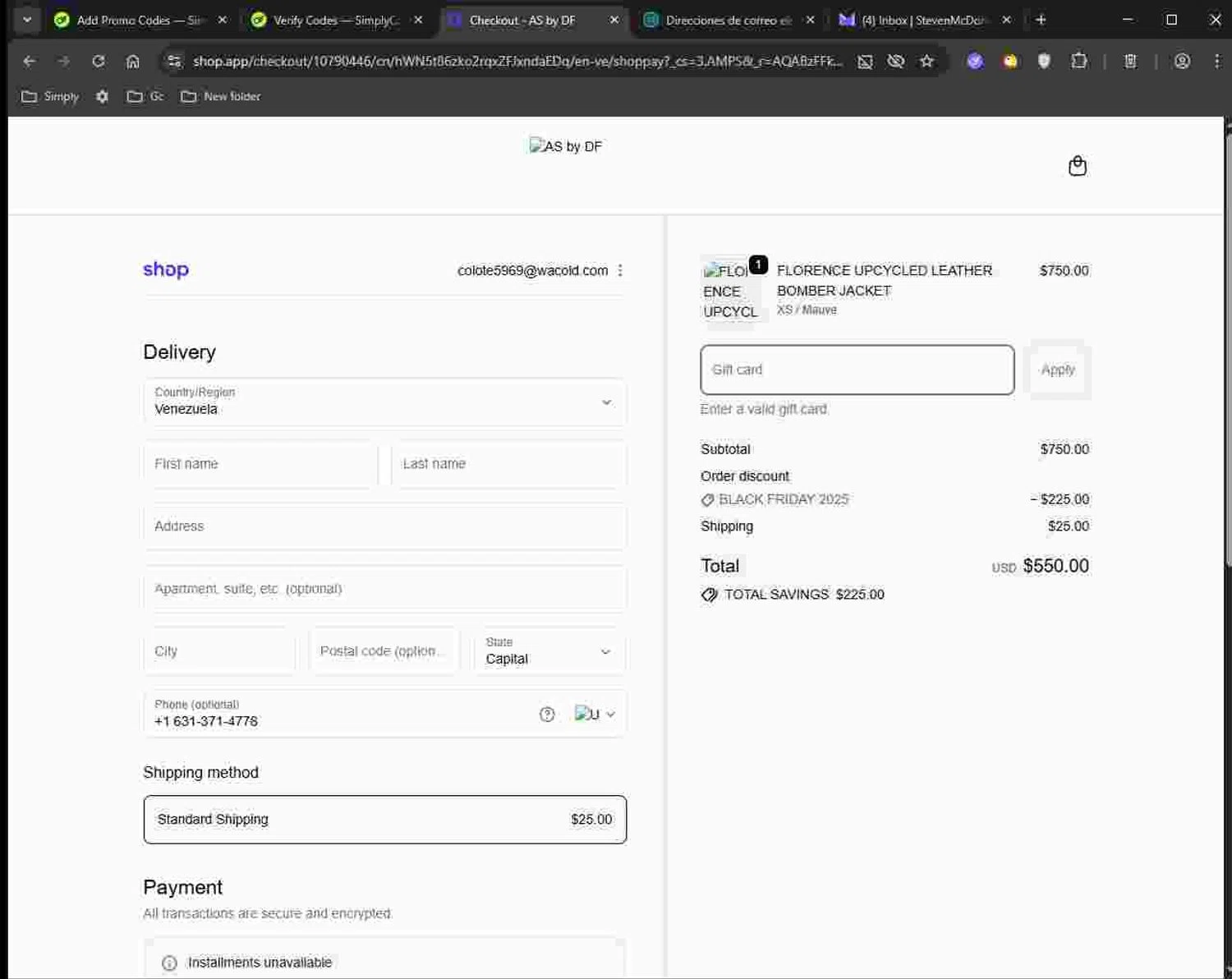
Task: Click the Address field
Action: pyautogui.click(x=384, y=526)
